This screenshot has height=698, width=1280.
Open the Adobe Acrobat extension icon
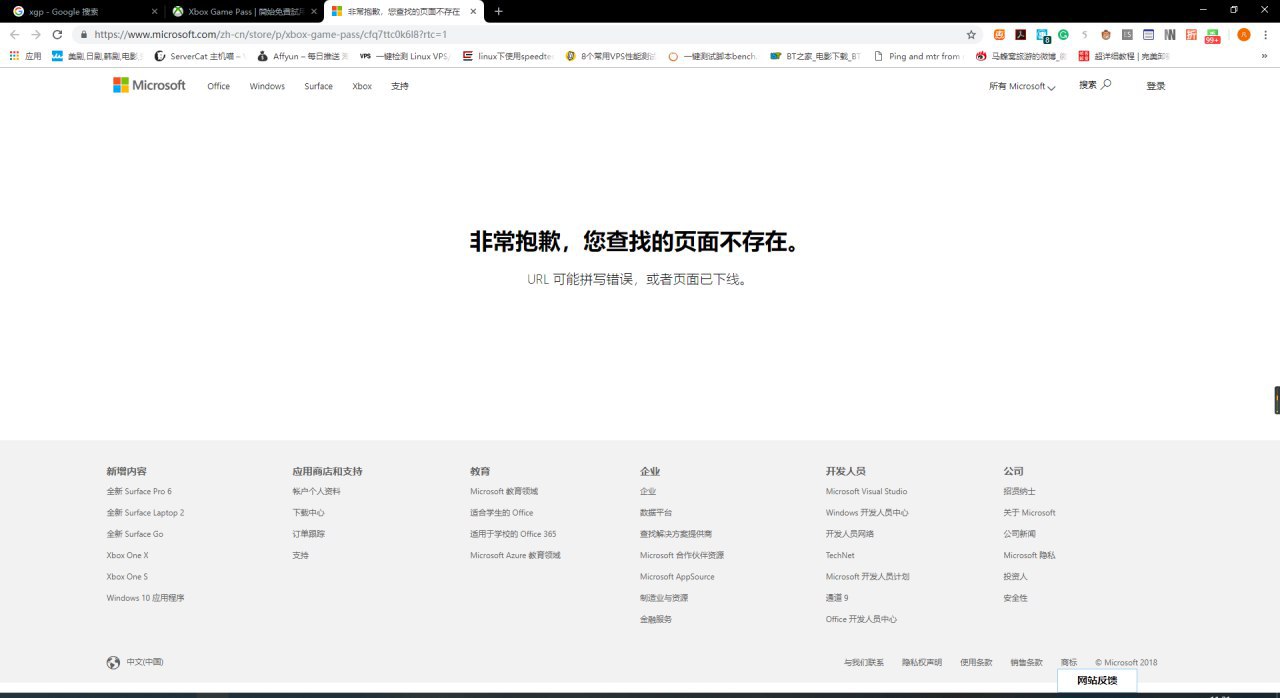(1020, 34)
